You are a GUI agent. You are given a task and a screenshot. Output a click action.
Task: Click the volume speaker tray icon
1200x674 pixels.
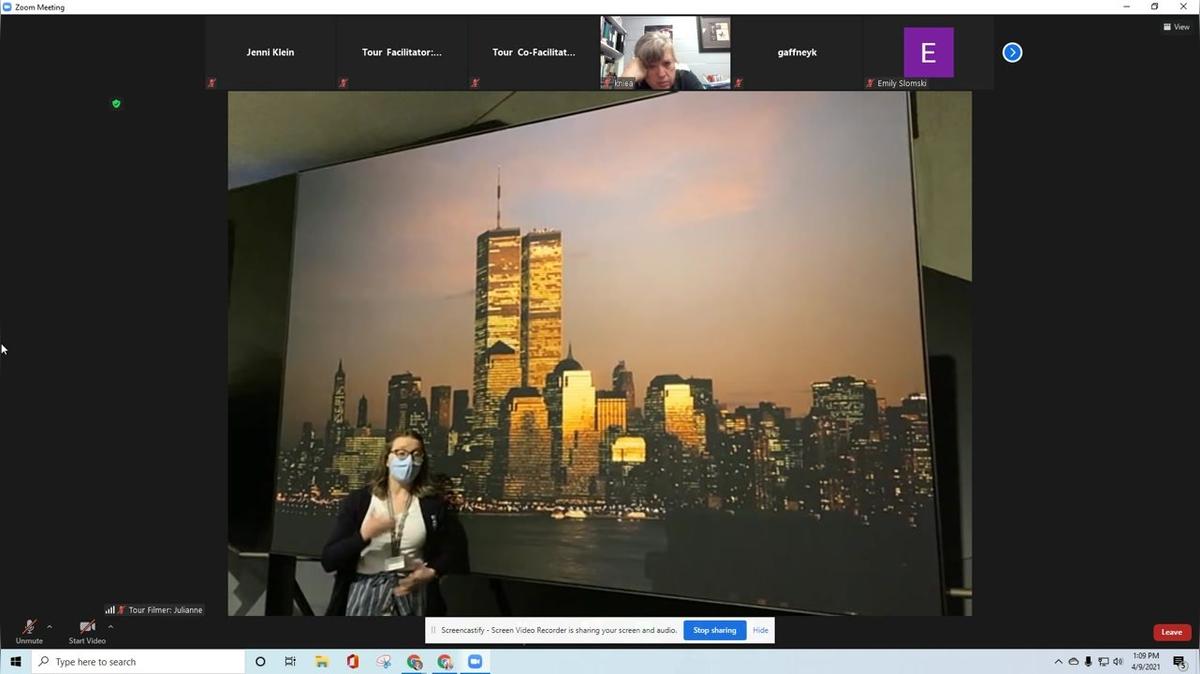(1117, 662)
